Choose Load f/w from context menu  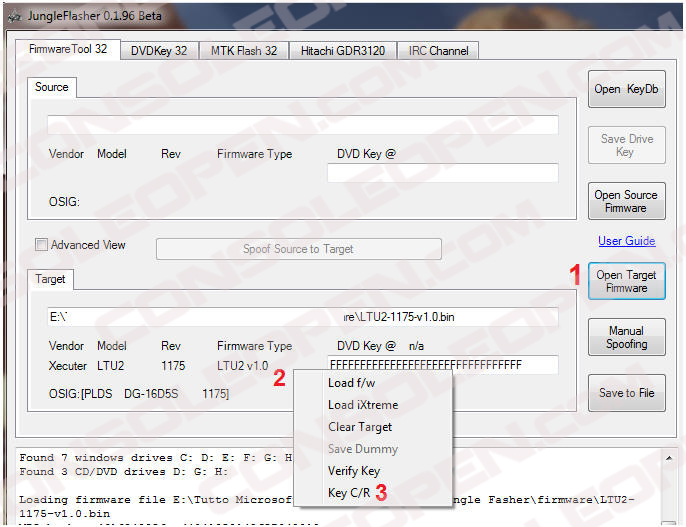click(x=373, y=383)
